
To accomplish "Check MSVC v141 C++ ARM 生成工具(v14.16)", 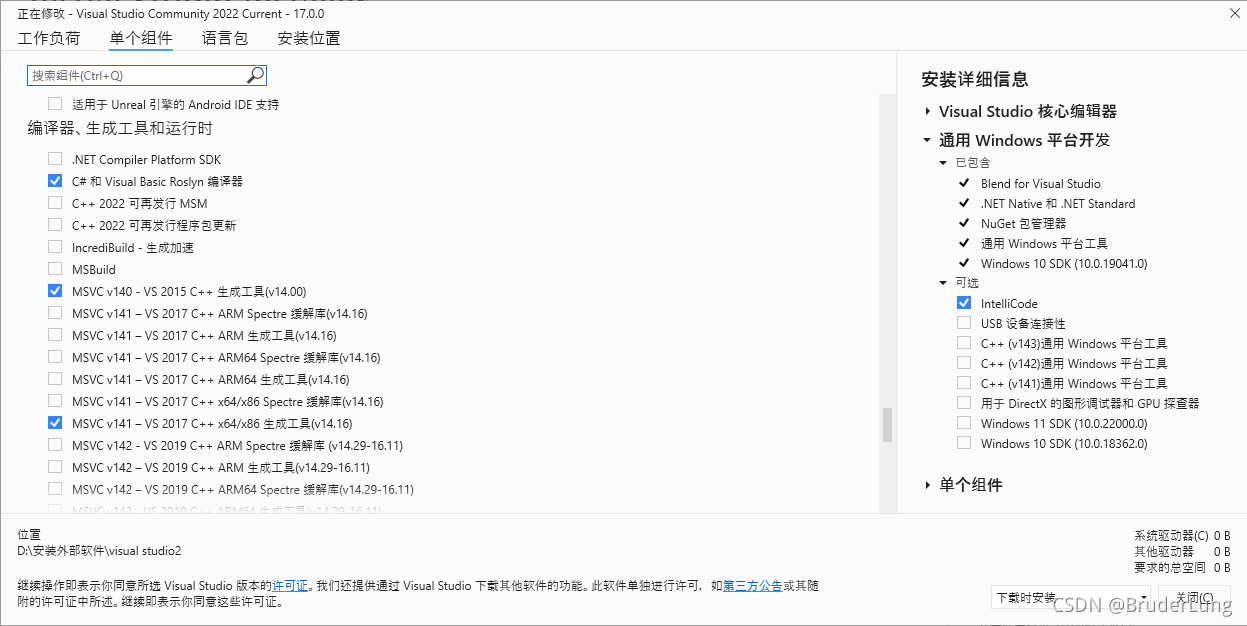I will click(x=55, y=336).
